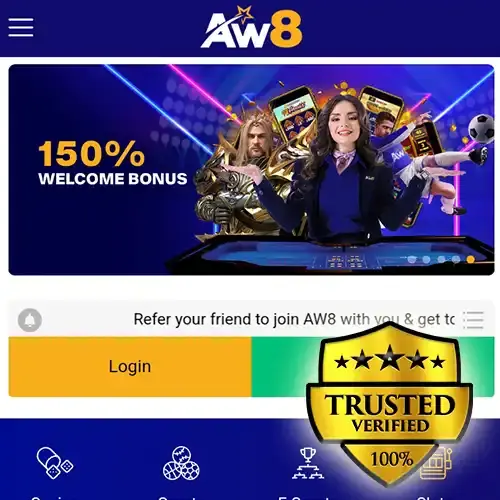Open the announcements list icon

point(473,320)
